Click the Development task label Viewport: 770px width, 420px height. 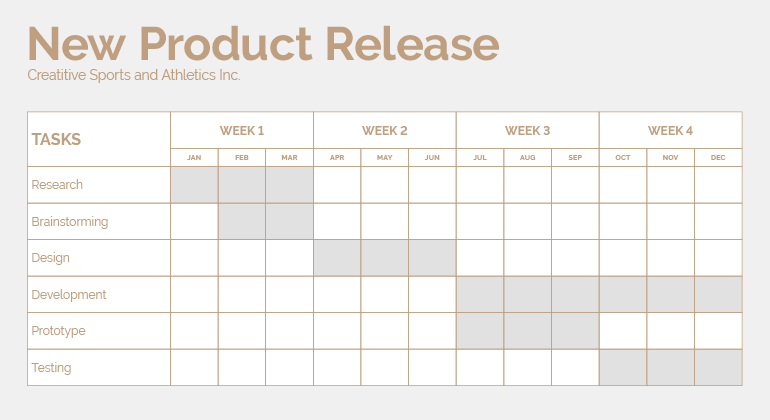68,295
